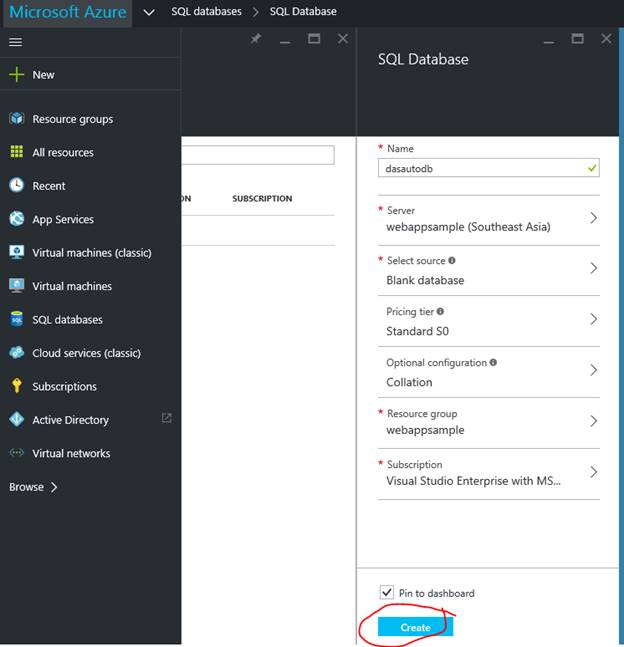This screenshot has width=624, height=647.
Task: Pin the blade with pushpin icon
Action: click(x=256, y=39)
